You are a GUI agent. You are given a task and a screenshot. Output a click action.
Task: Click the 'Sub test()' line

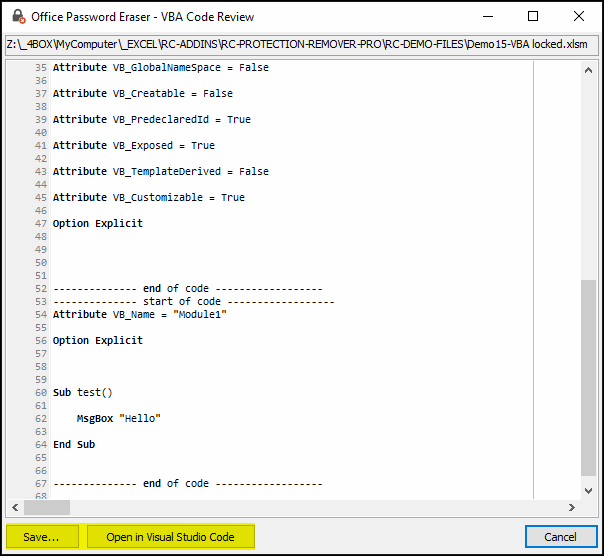click(x=83, y=393)
